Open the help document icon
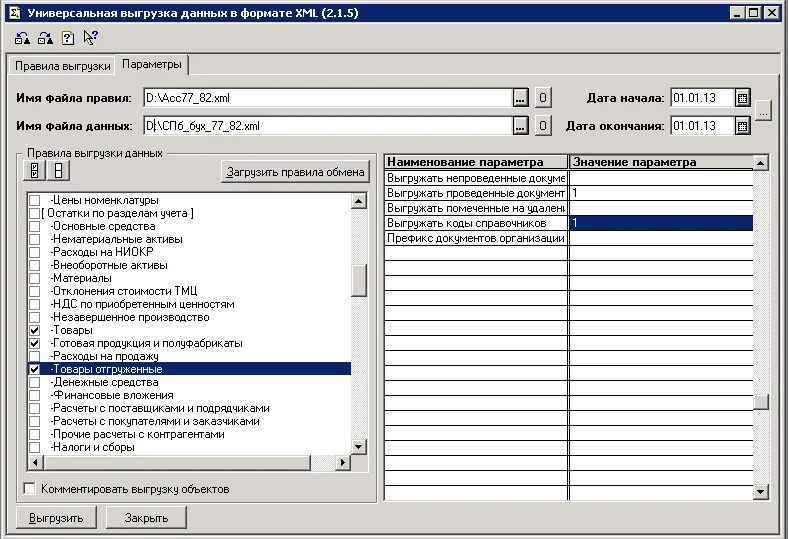This screenshot has height=539, width=788. [68, 38]
